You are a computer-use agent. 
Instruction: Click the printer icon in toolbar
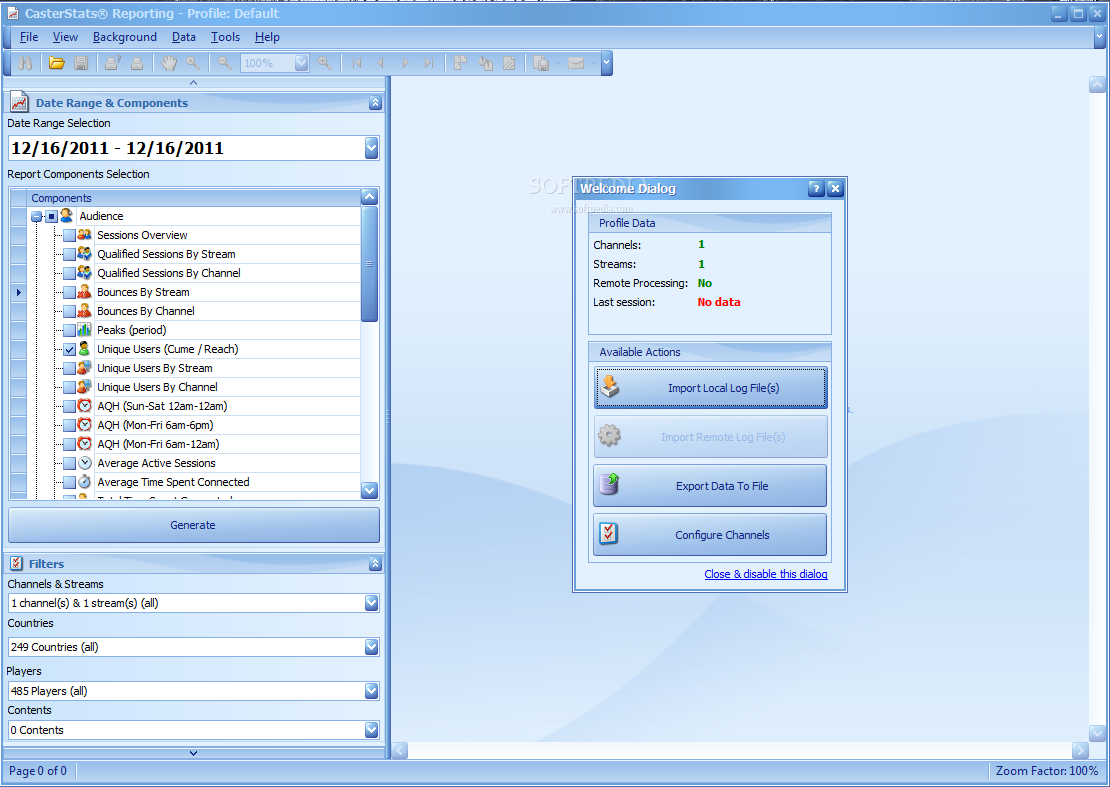point(137,63)
